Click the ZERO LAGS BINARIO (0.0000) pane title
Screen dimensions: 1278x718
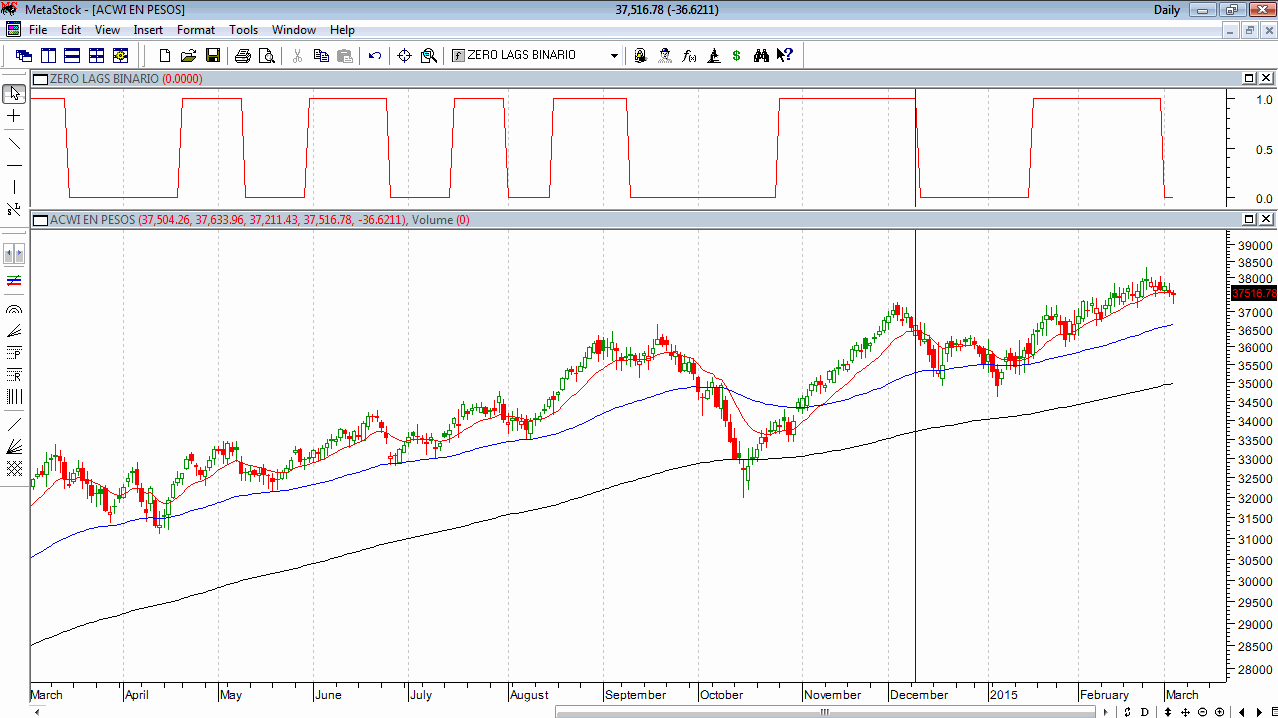click(126, 78)
